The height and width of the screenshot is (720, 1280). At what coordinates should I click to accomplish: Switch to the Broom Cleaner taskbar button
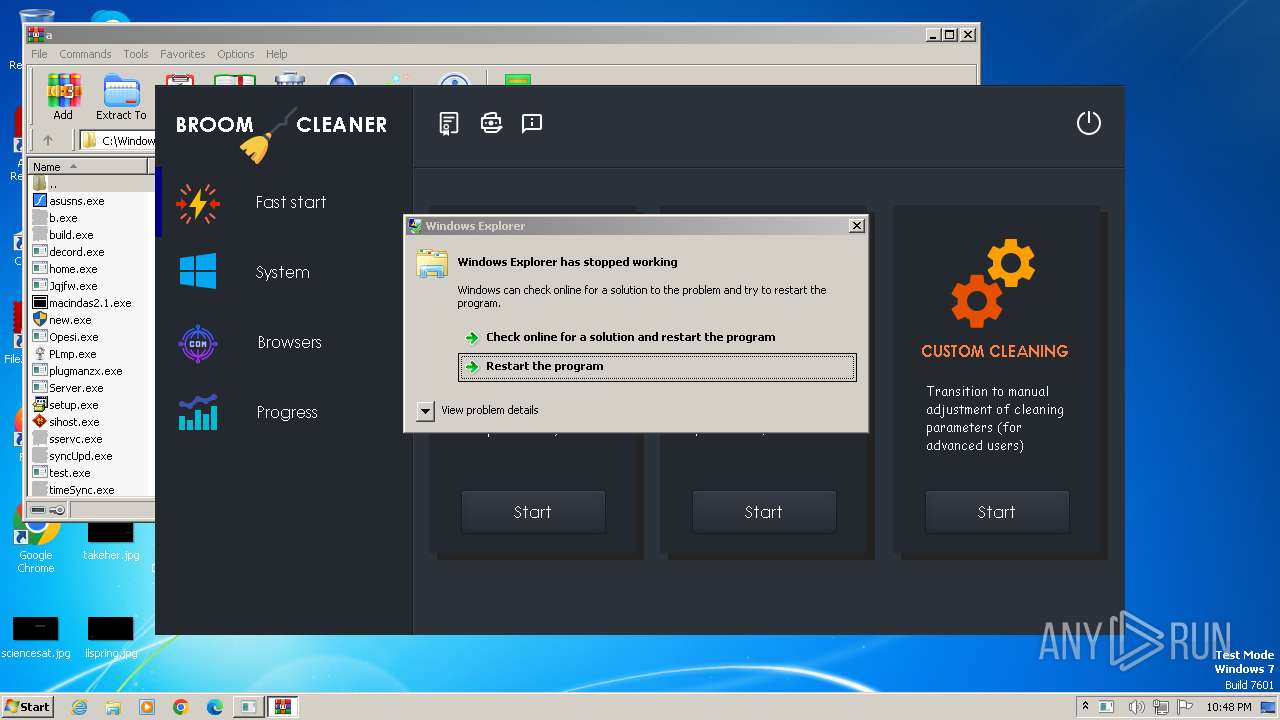pos(247,707)
